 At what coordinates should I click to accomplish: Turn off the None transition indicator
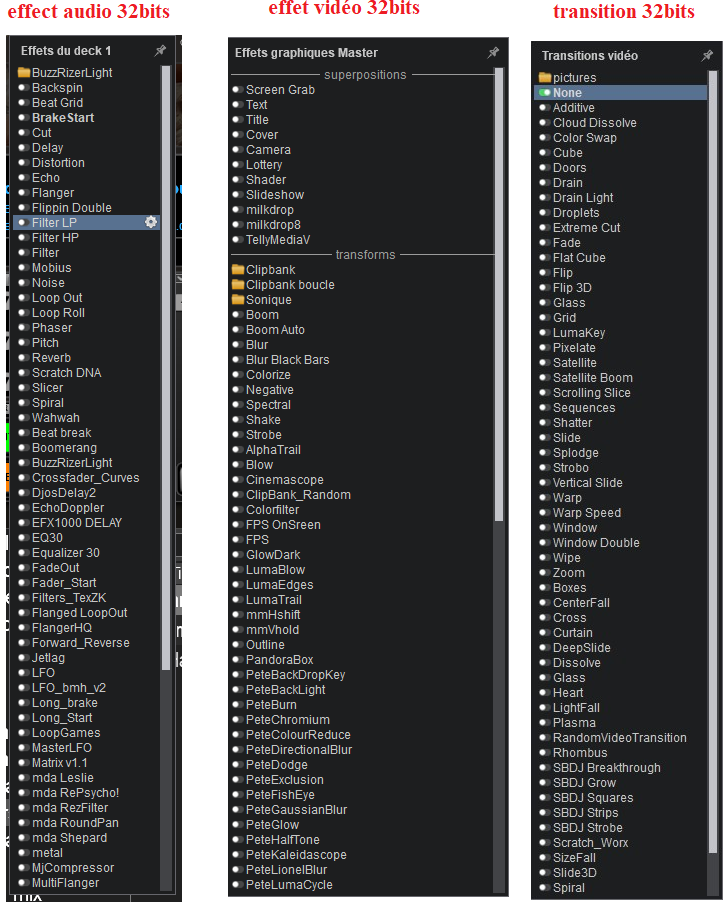(544, 92)
